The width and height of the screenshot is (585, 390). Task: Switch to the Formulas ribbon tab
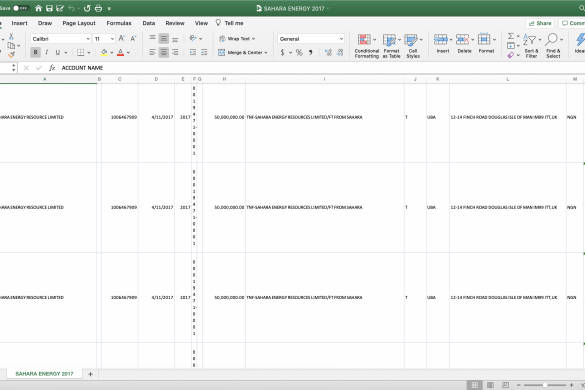coord(119,23)
